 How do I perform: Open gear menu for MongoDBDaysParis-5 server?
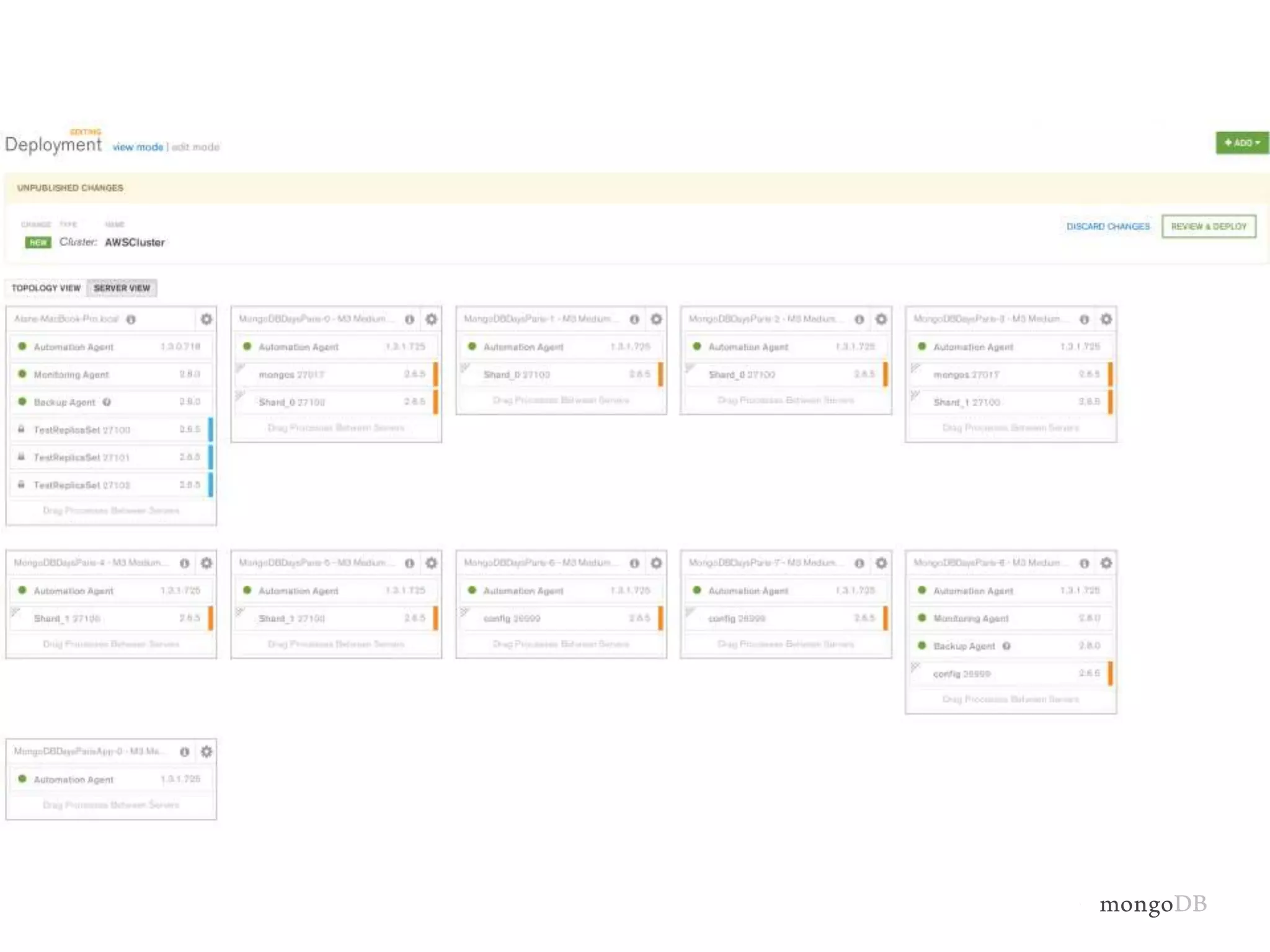(432, 563)
